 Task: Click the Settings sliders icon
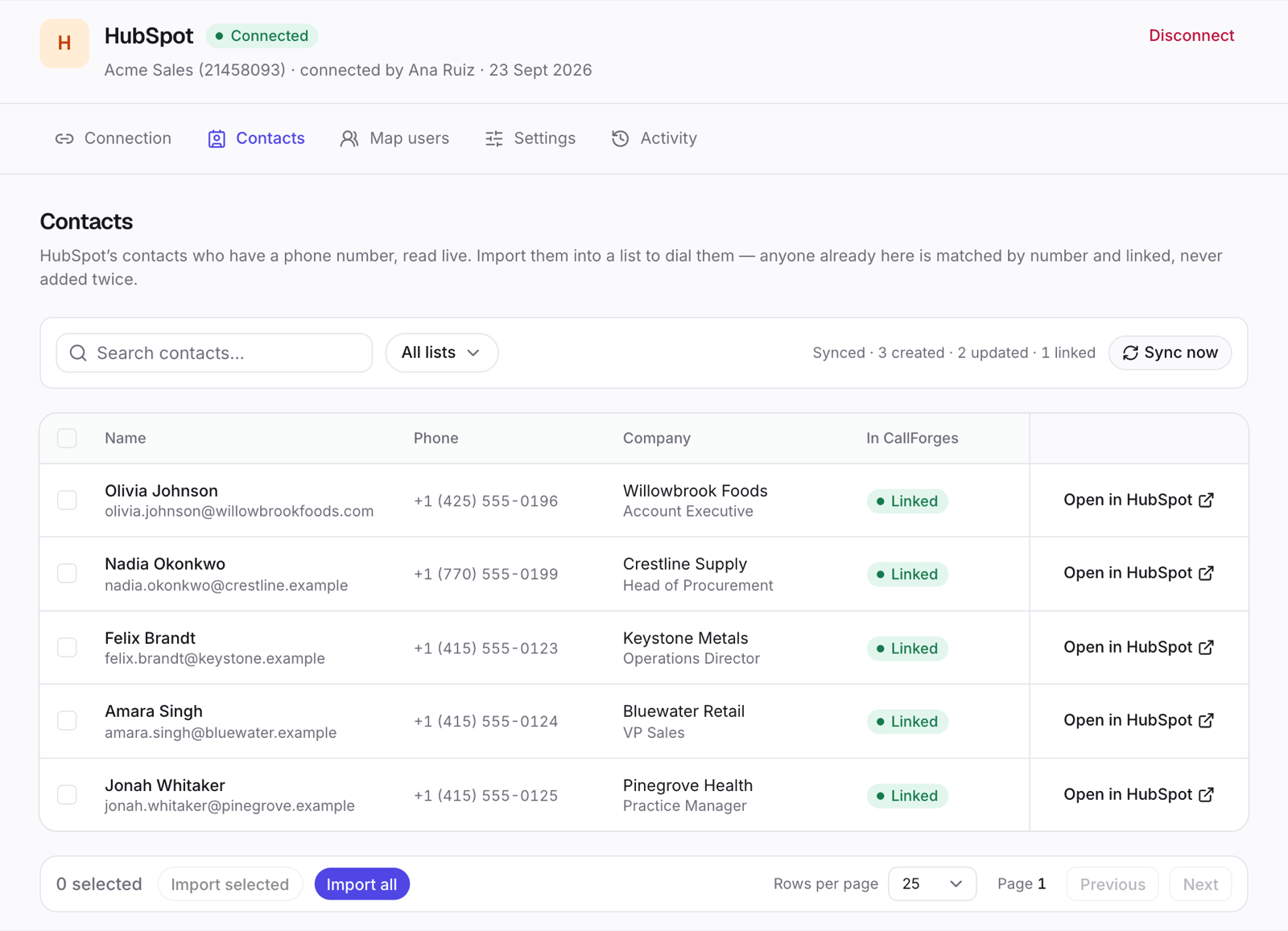494,138
